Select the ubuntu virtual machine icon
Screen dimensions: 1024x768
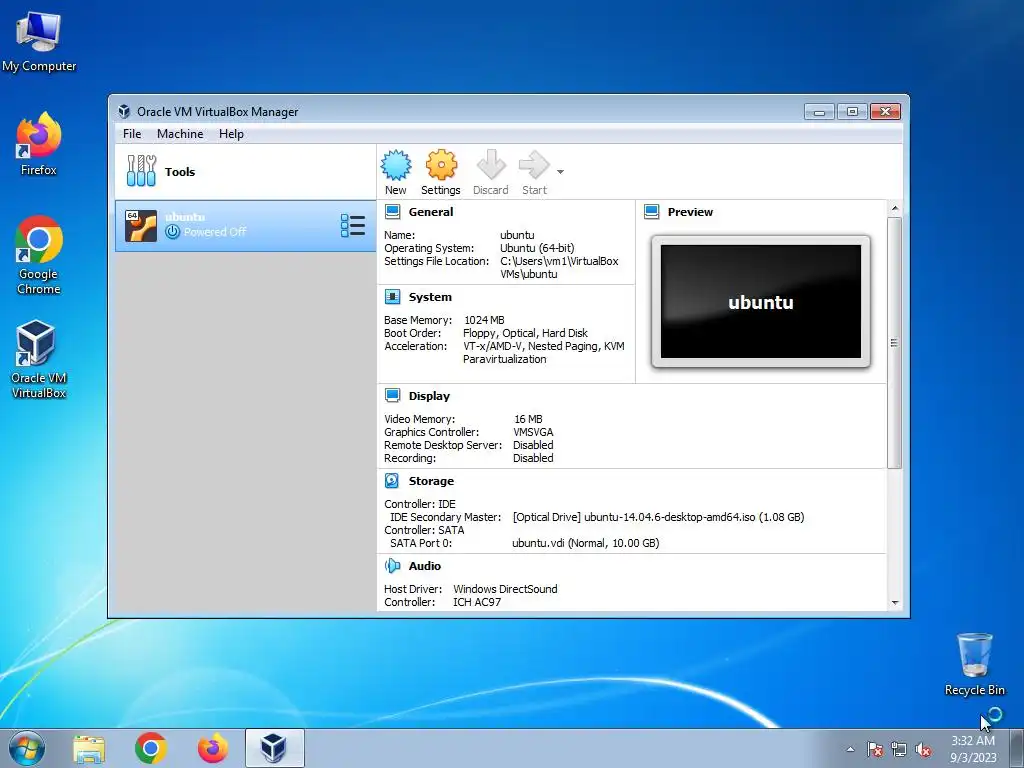141,226
